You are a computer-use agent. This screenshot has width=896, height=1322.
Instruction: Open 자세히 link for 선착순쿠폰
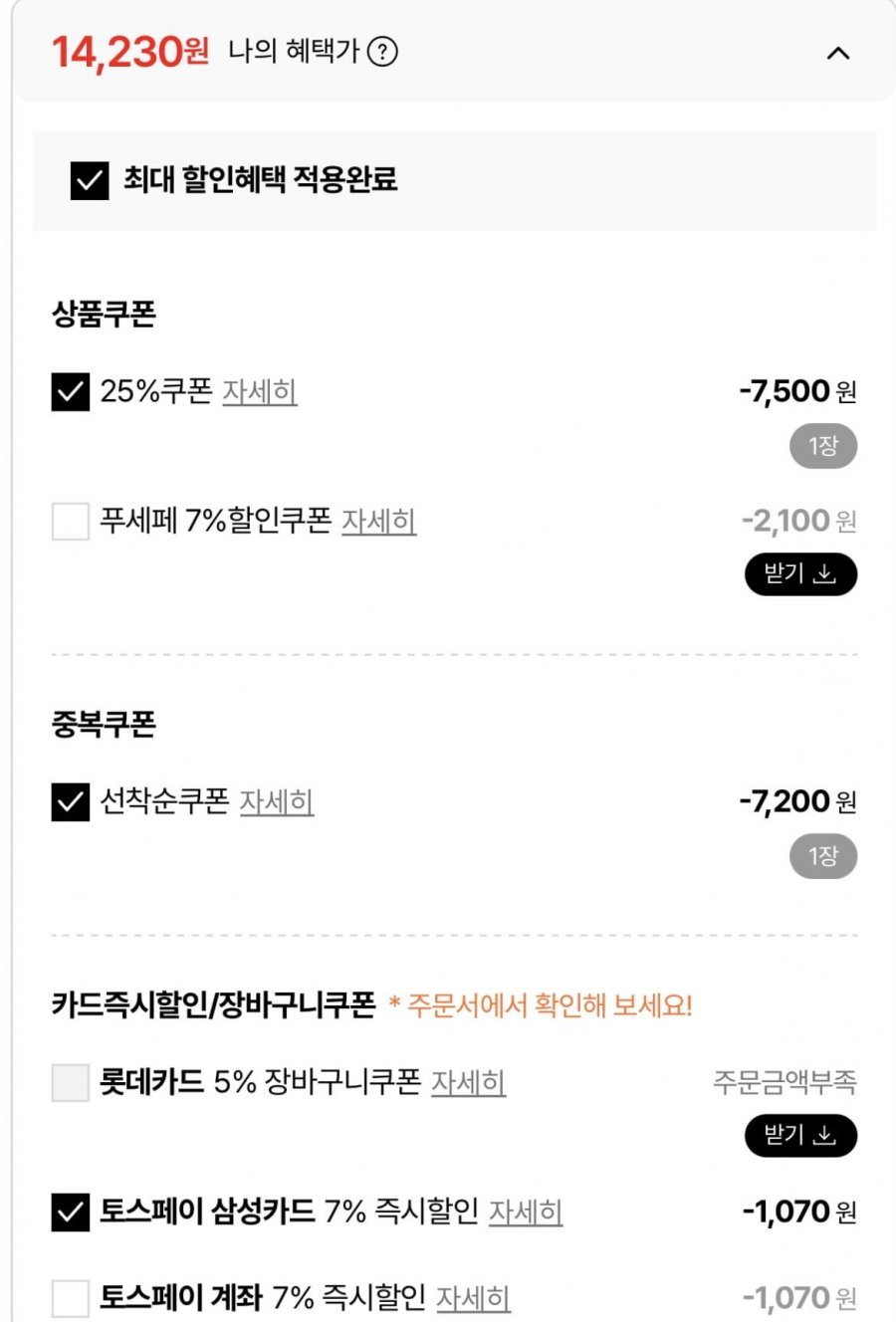click(x=277, y=802)
